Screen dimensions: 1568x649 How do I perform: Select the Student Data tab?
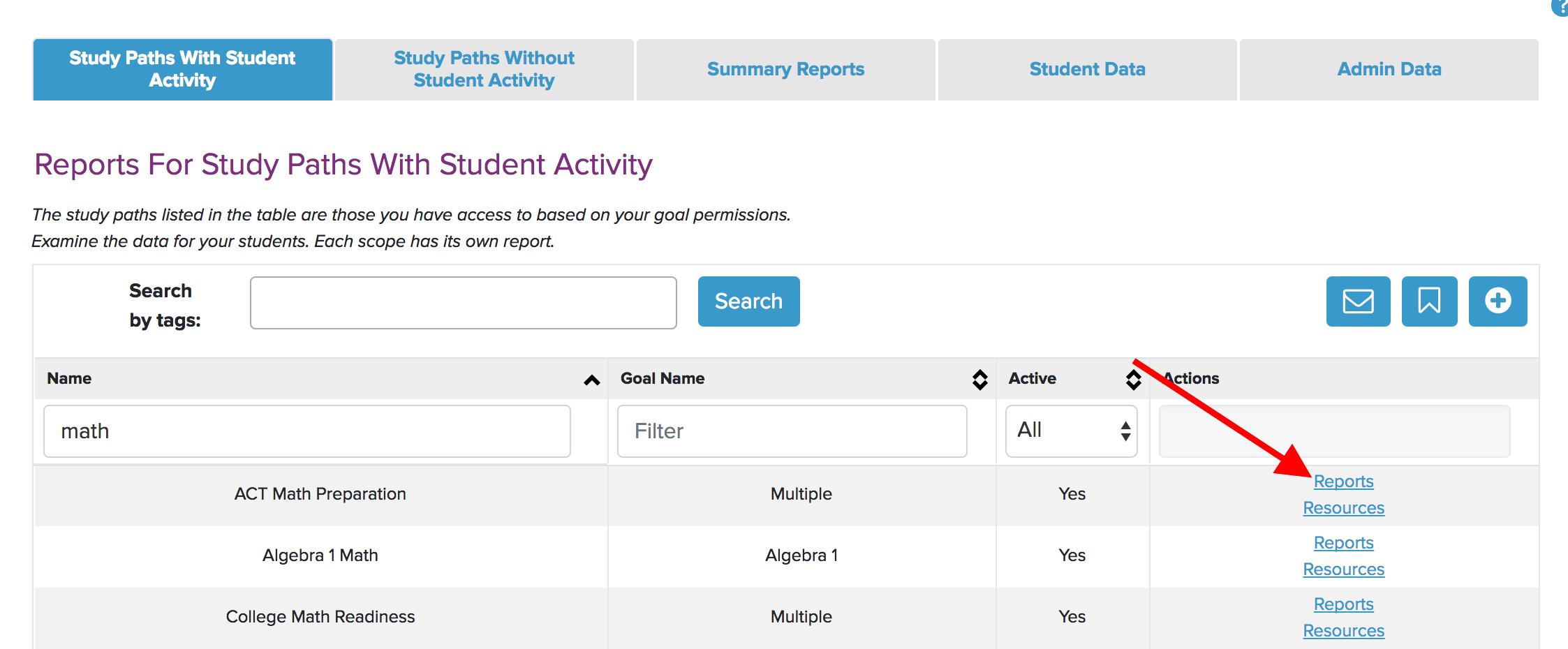1086,69
